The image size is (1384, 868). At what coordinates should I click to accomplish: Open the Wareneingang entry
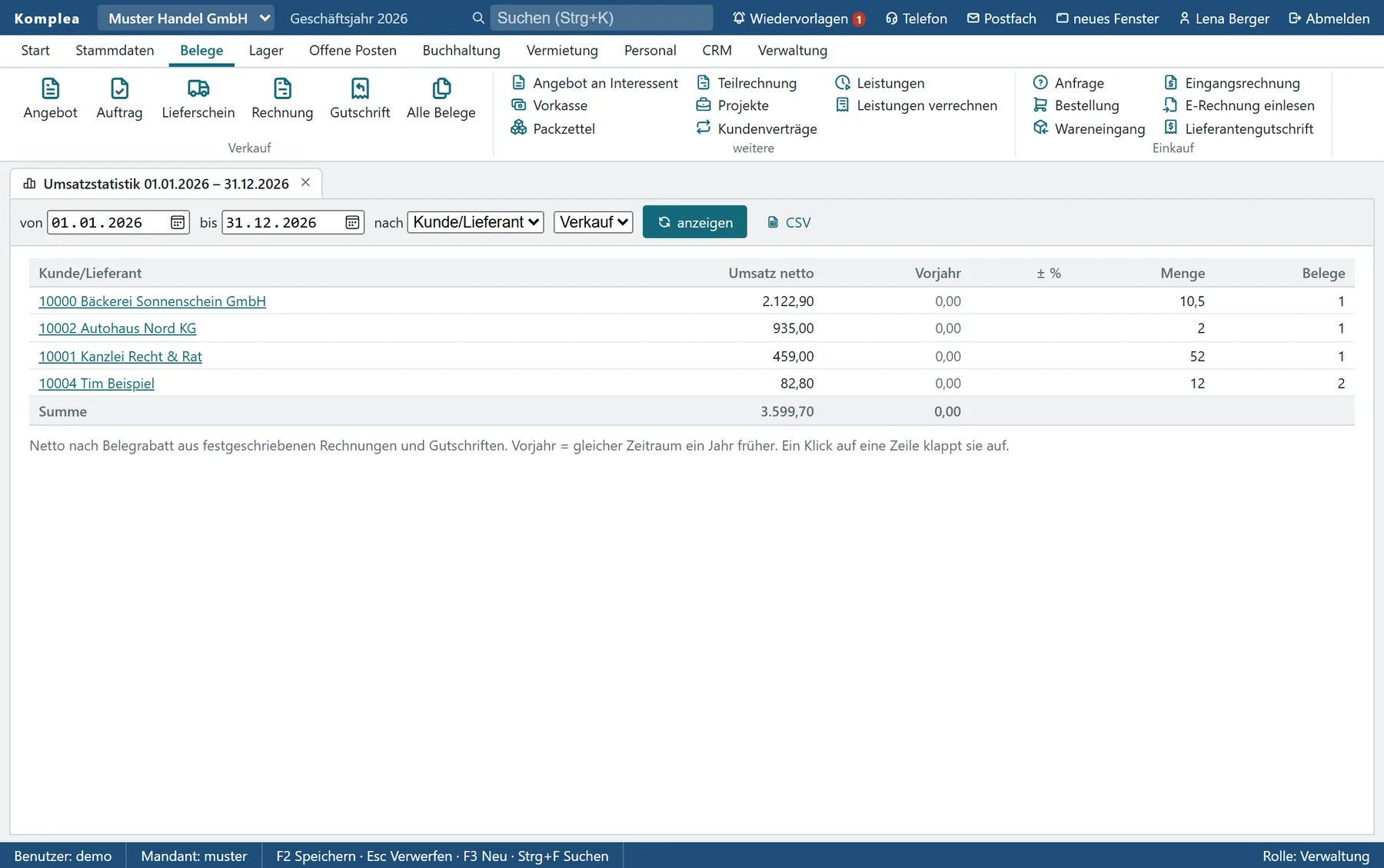pyautogui.click(x=1090, y=128)
